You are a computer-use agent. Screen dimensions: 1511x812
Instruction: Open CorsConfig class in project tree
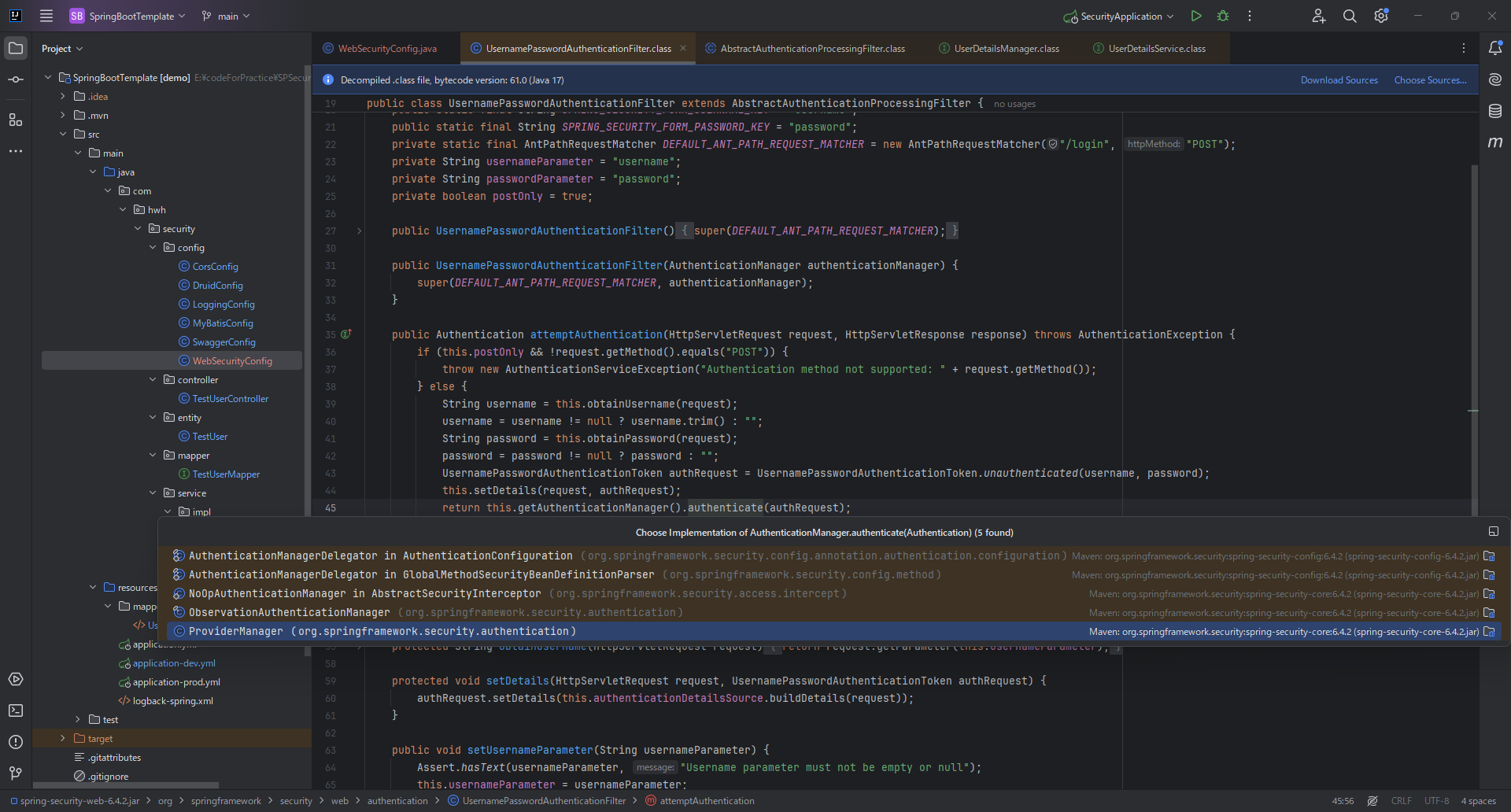click(215, 266)
